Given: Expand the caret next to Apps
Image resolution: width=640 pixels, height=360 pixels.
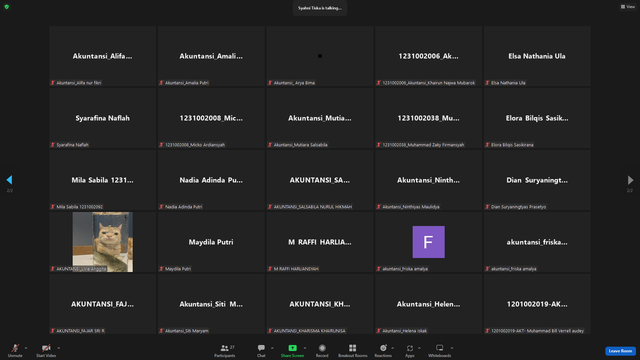Looking at the screenshot, I should click(x=419, y=348).
